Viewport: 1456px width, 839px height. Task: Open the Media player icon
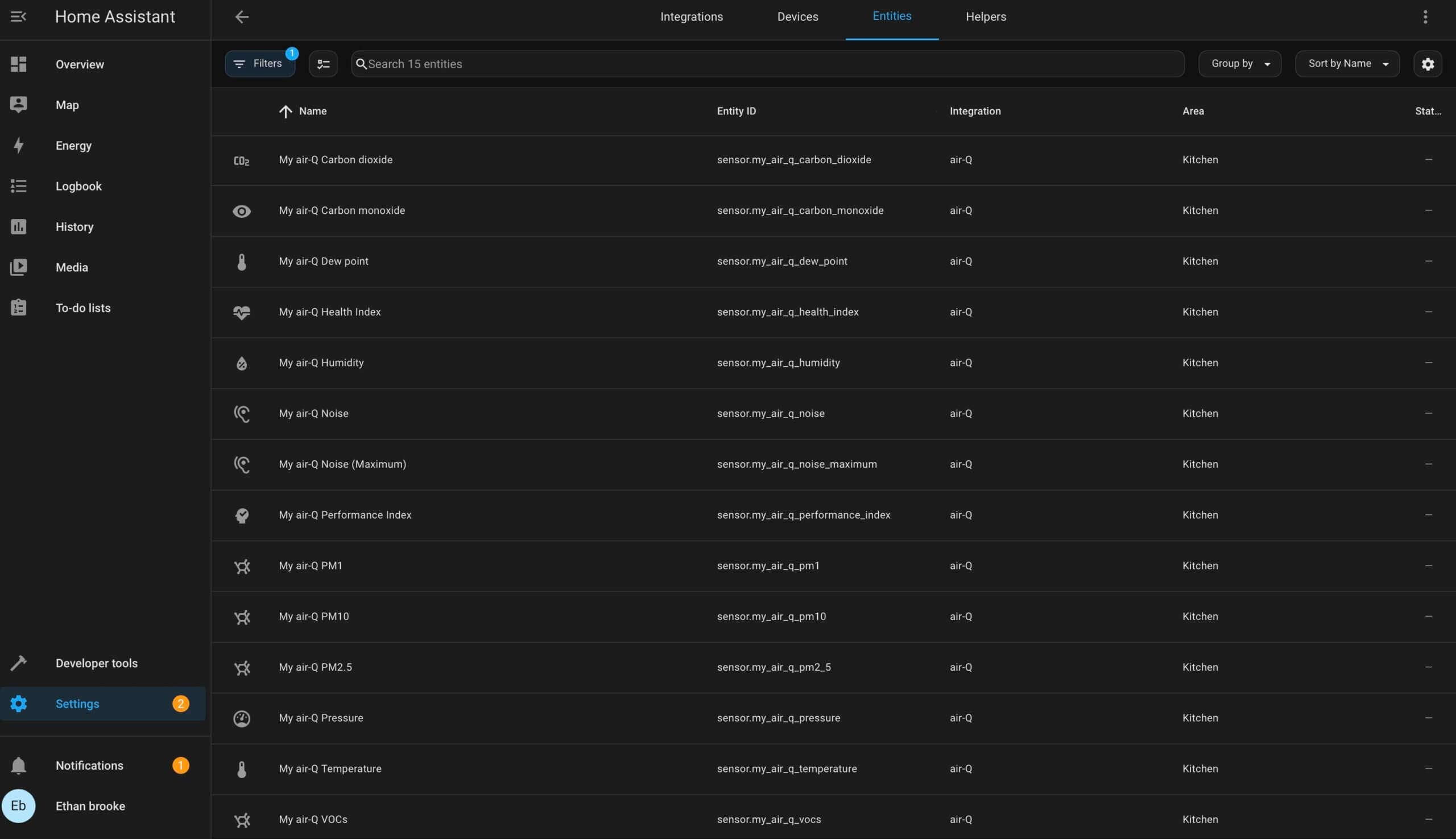click(x=18, y=267)
